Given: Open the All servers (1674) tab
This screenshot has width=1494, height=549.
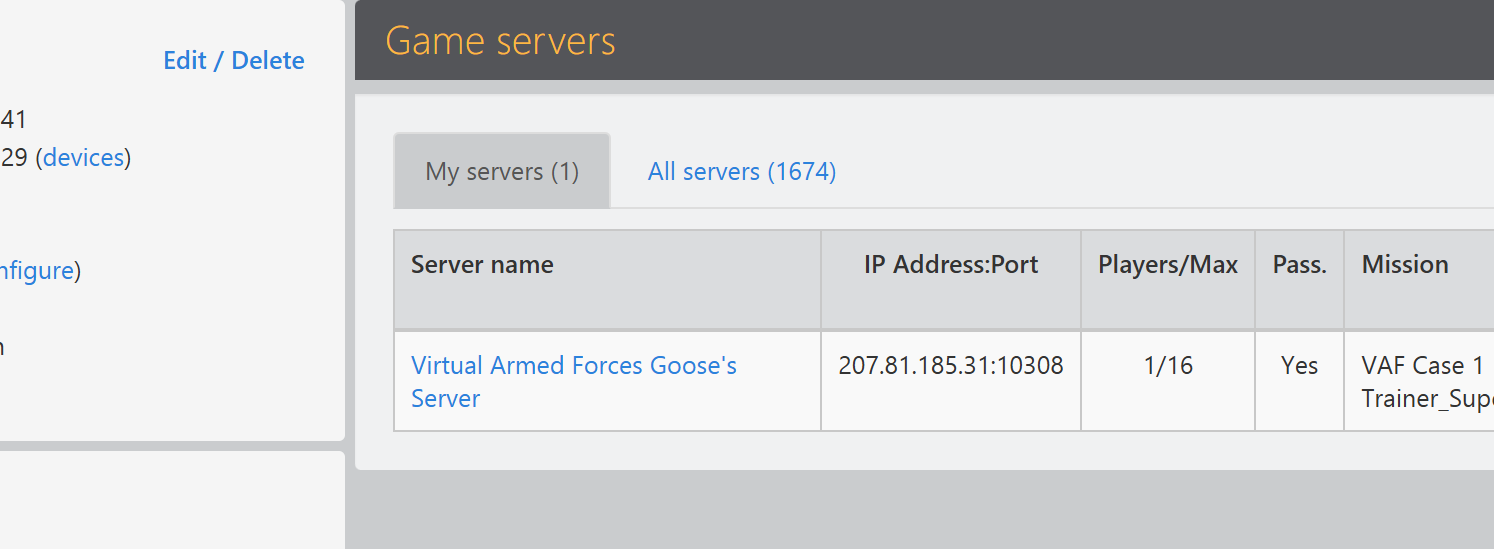Looking at the screenshot, I should pos(742,171).
